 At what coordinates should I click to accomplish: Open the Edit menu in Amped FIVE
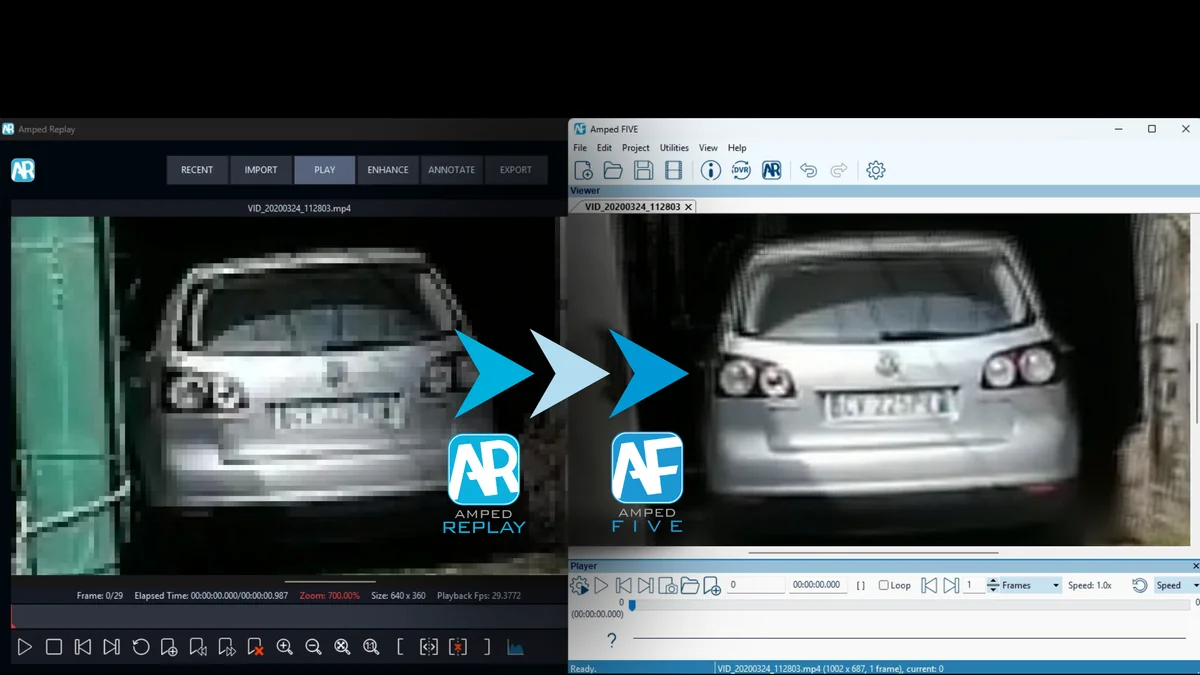tap(604, 148)
